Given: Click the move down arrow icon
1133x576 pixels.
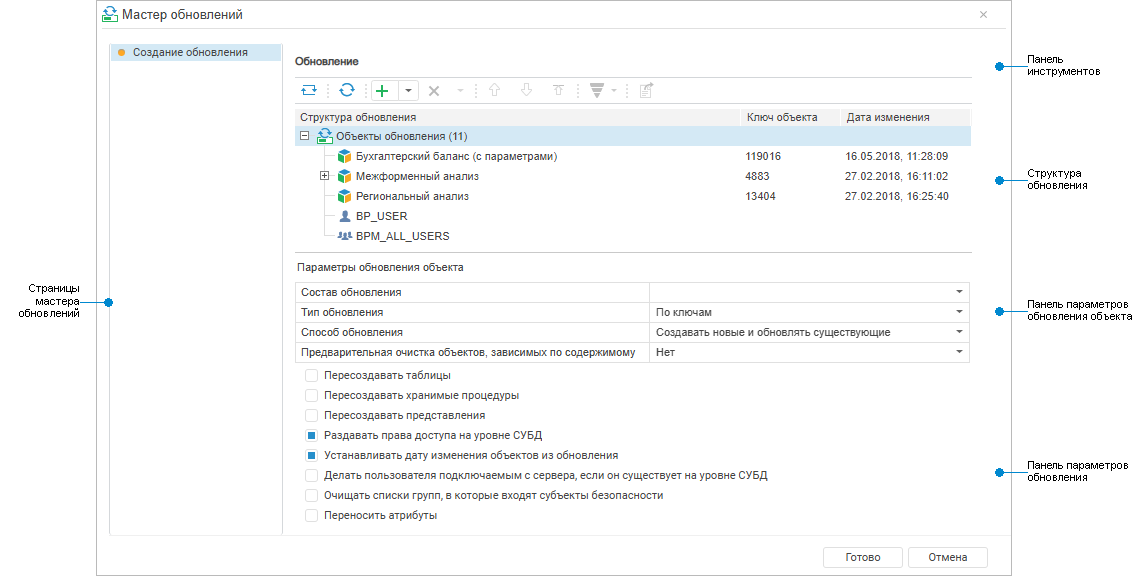Looking at the screenshot, I should click(x=526, y=90).
